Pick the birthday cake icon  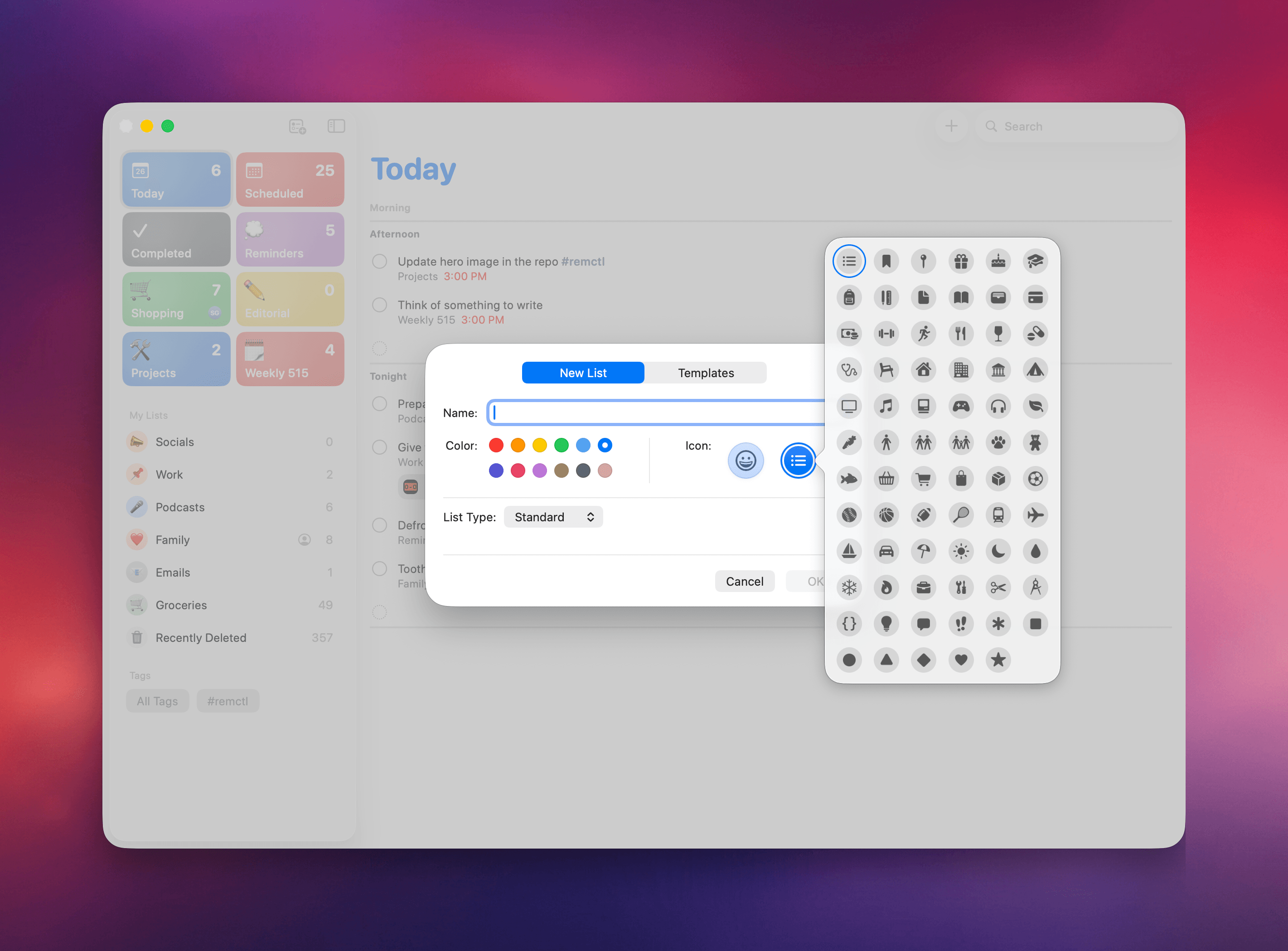coord(998,262)
